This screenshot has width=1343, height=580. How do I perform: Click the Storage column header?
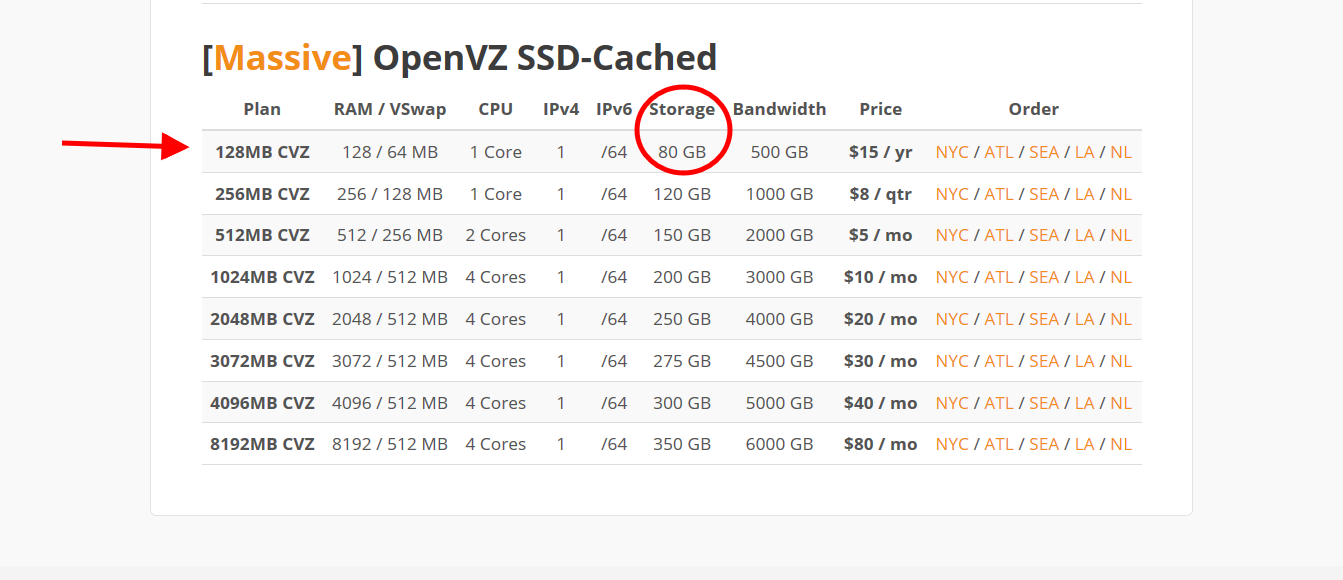[x=682, y=109]
